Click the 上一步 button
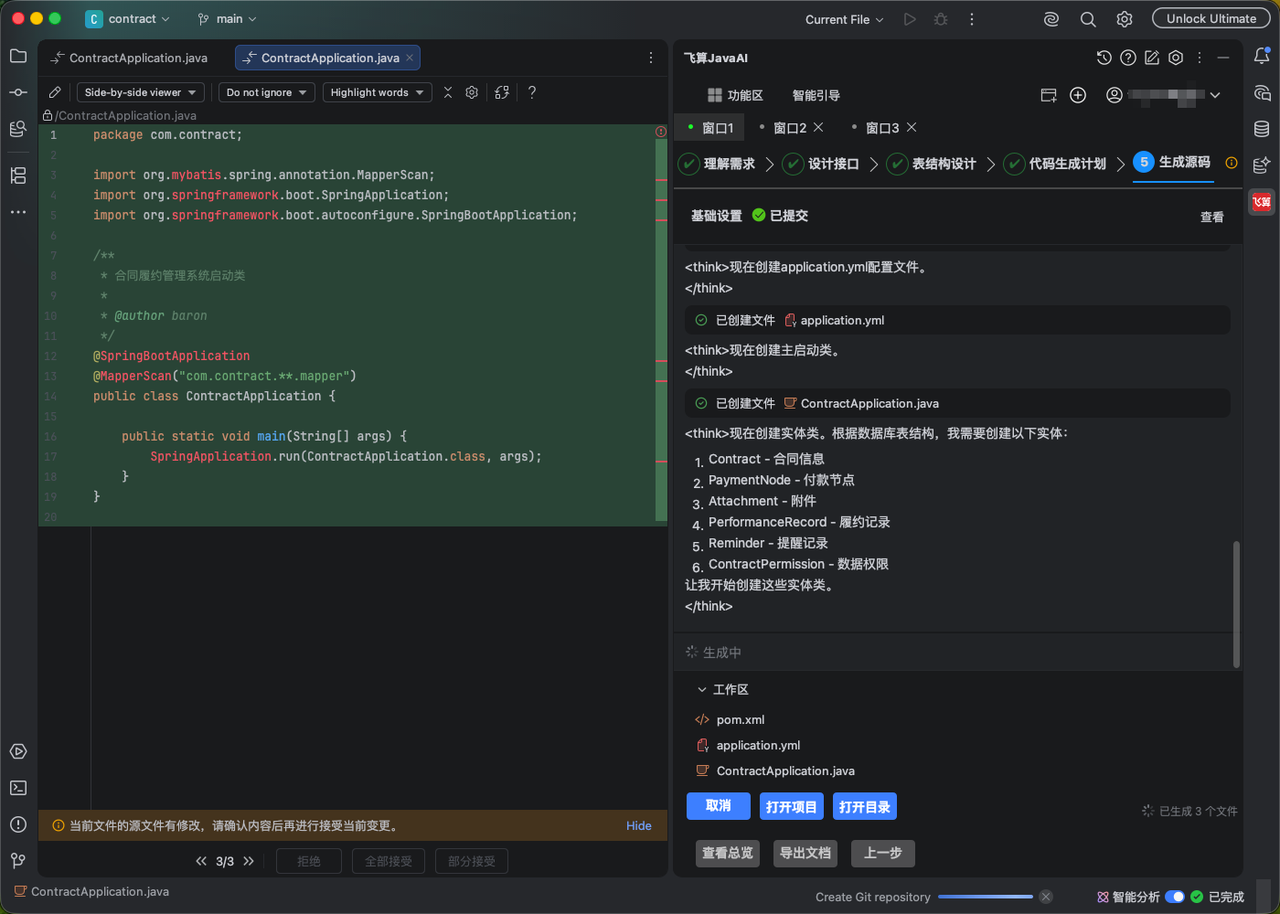The height and width of the screenshot is (914, 1280). click(x=883, y=853)
